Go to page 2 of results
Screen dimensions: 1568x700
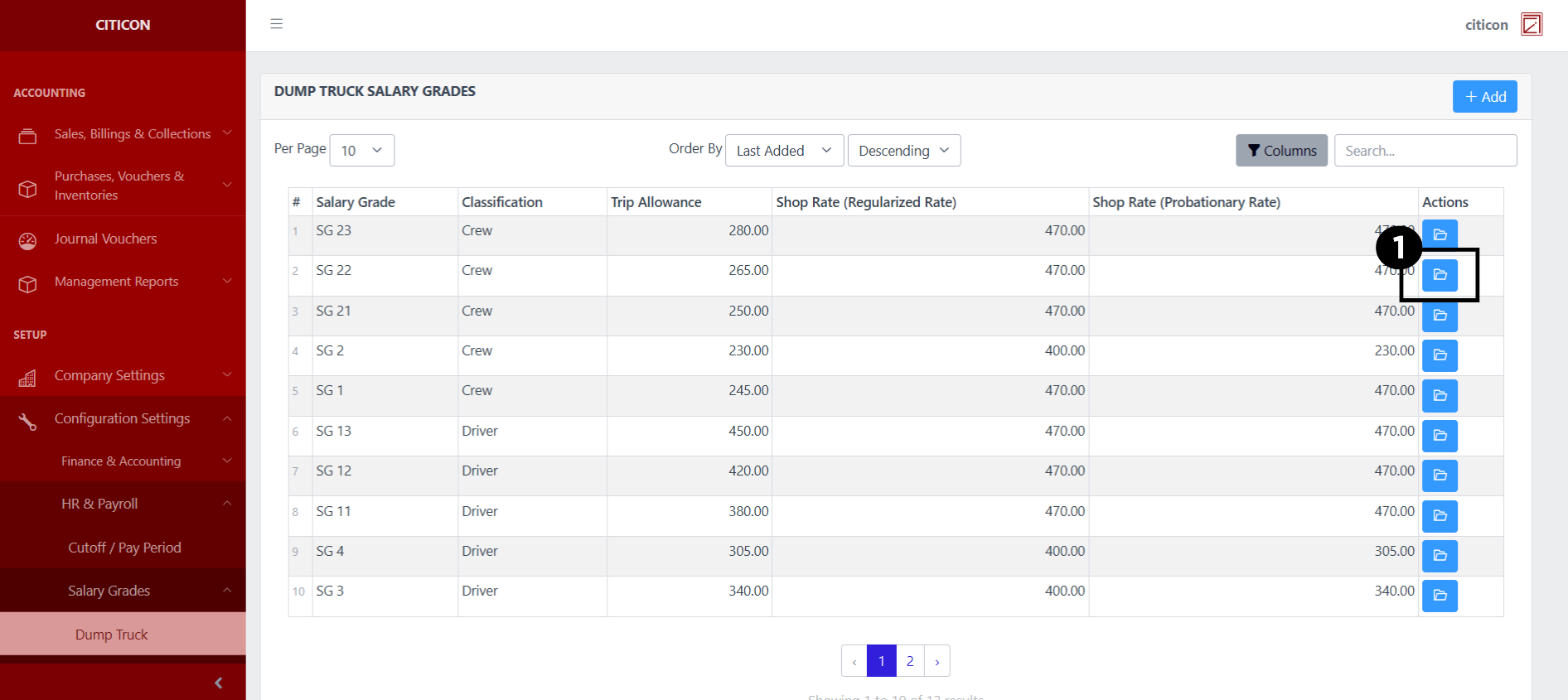click(x=909, y=661)
